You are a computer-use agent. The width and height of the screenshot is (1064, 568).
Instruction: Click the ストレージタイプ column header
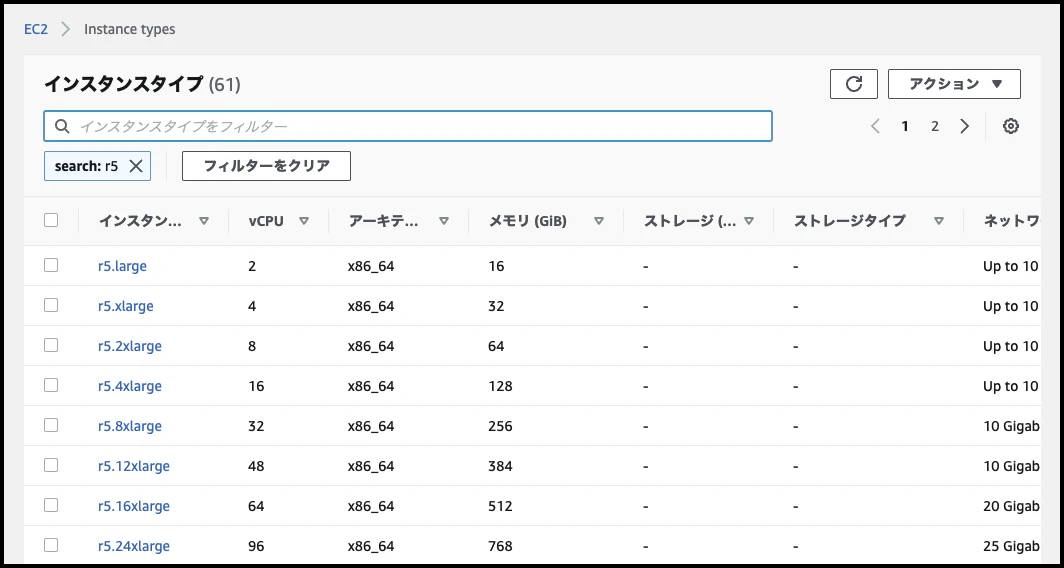click(849, 221)
